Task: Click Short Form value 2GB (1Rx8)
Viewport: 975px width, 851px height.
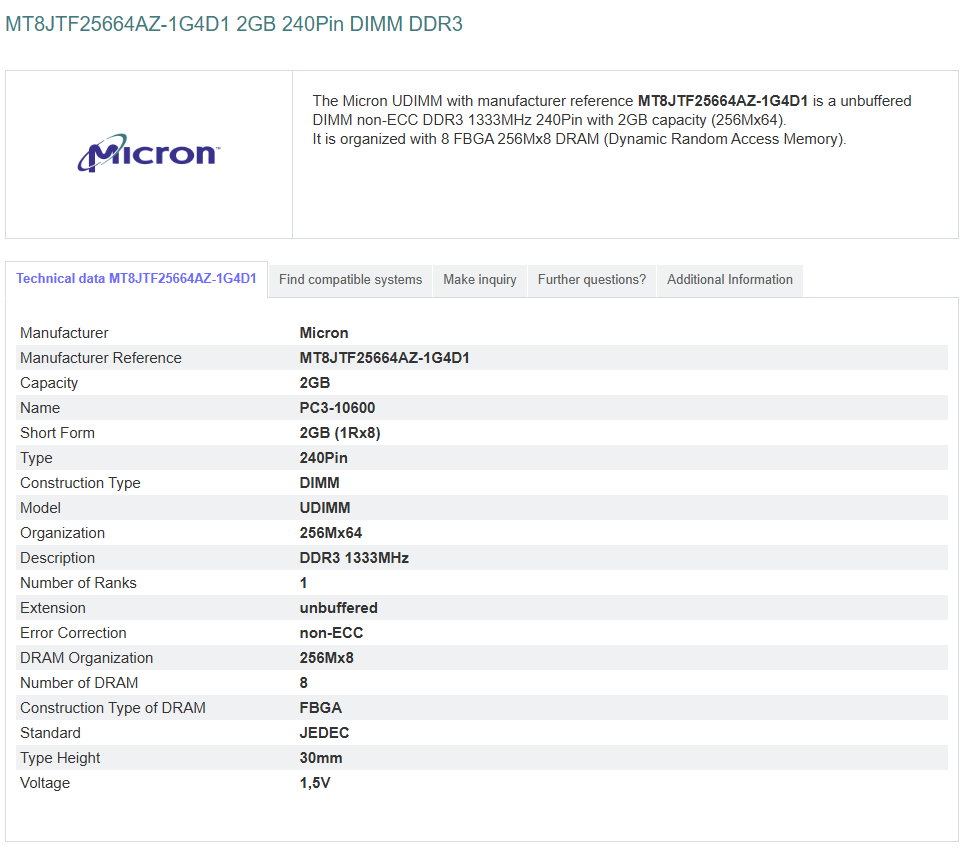Action: click(x=340, y=433)
